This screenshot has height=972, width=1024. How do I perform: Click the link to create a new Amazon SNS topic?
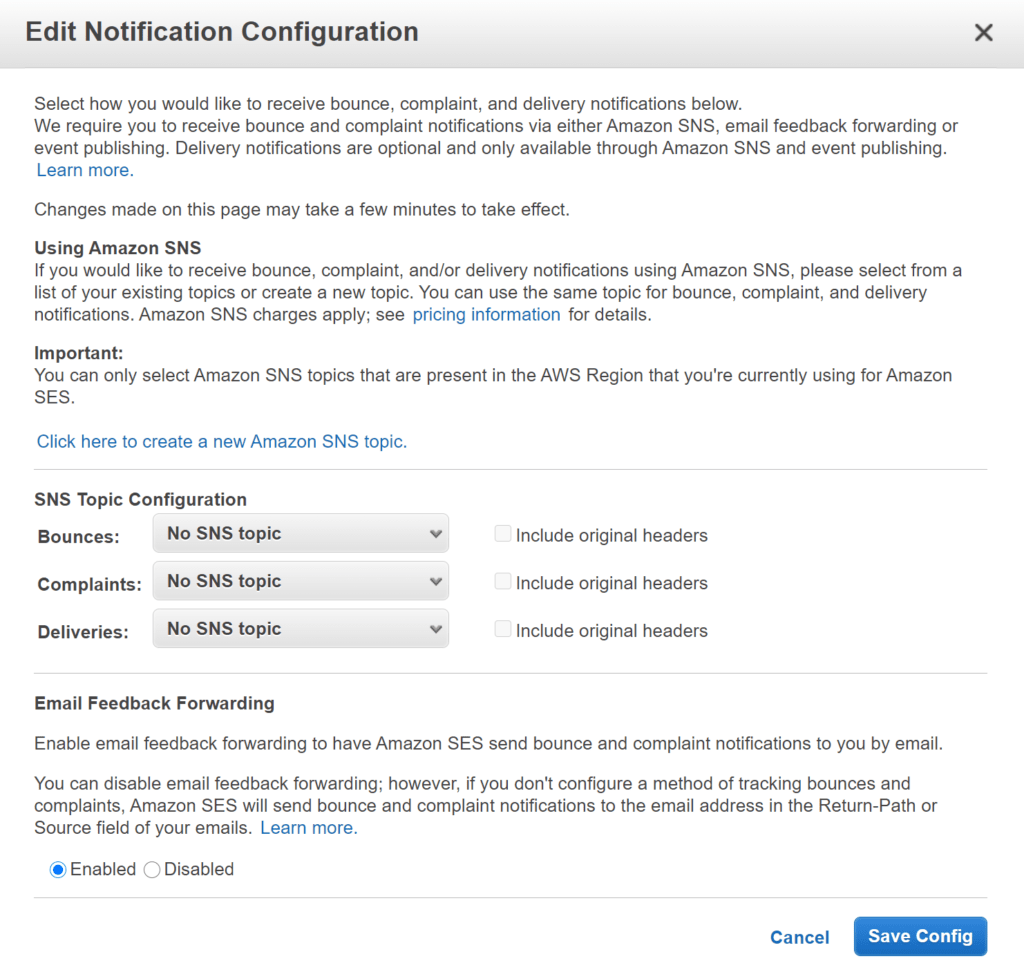point(222,441)
